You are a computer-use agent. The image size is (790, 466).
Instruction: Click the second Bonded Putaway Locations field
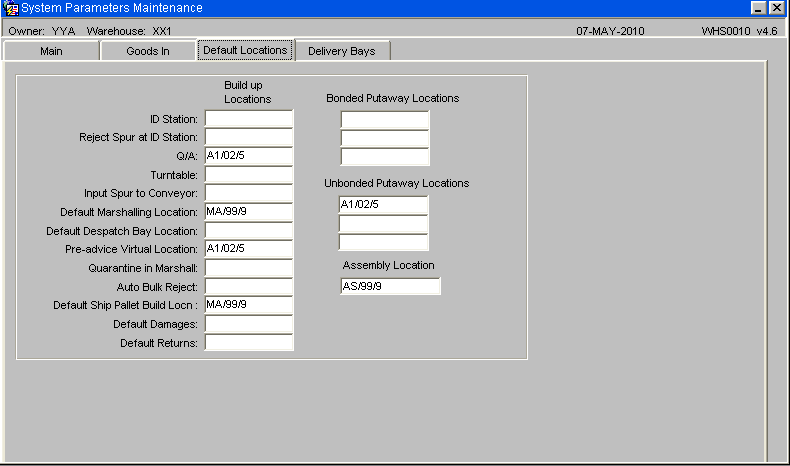pyautogui.click(x=385, y=138)
